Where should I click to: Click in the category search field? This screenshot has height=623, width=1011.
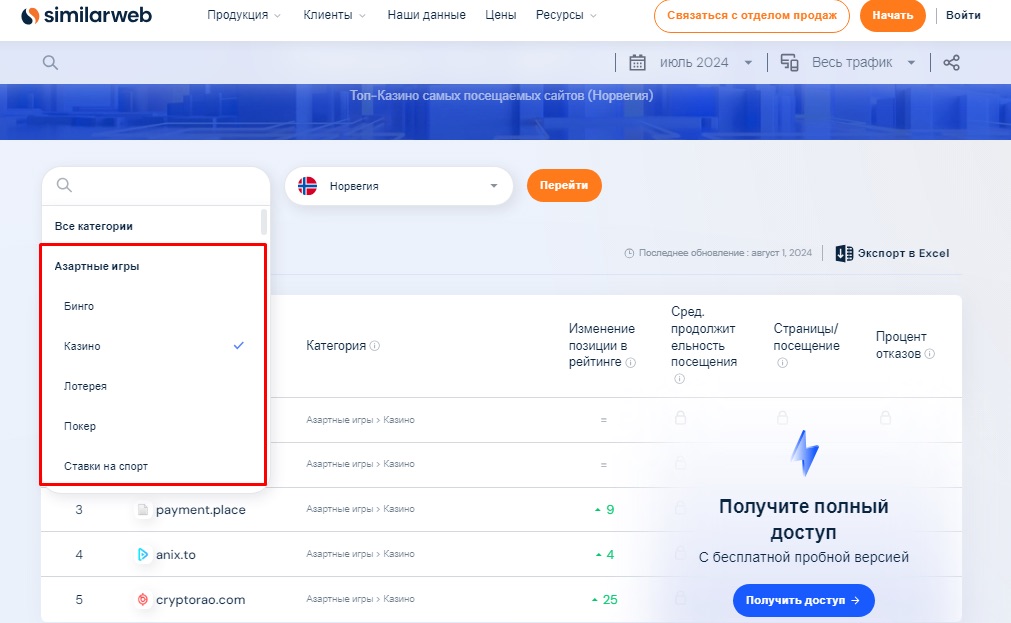click(x=156, y=186)
